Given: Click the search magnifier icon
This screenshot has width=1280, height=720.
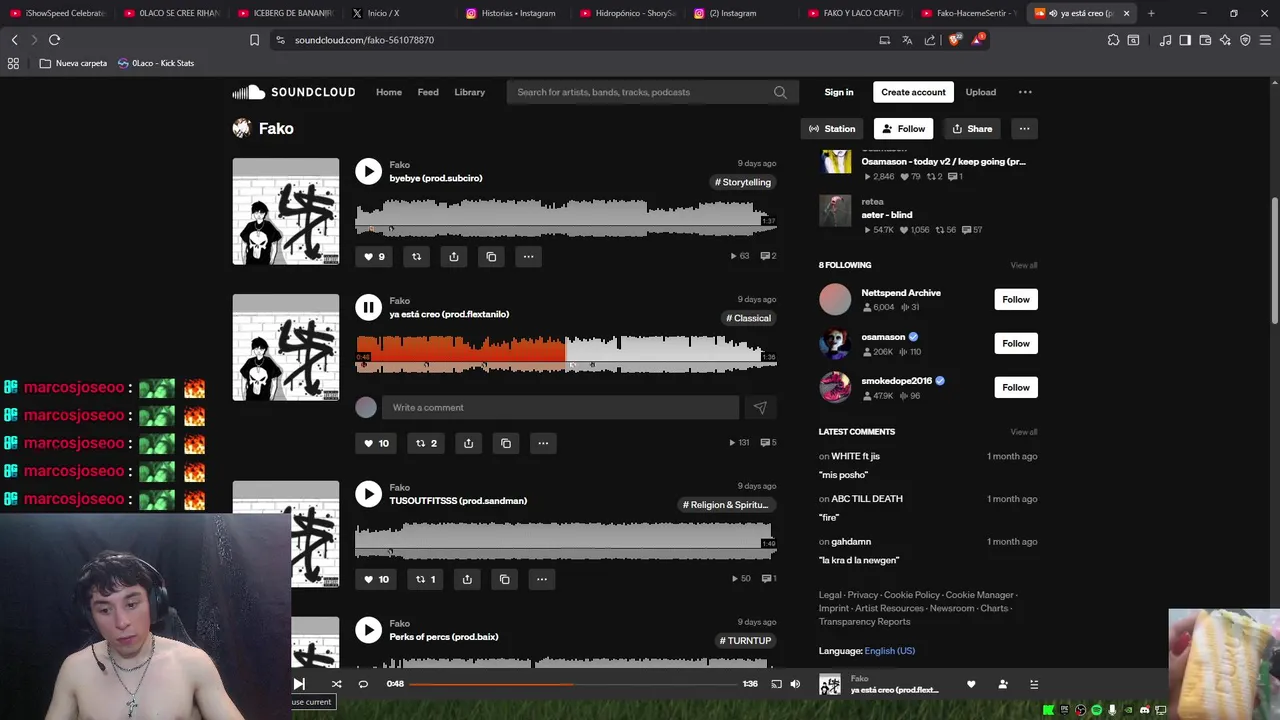Looking at the screenshot, I should [780, 92].
